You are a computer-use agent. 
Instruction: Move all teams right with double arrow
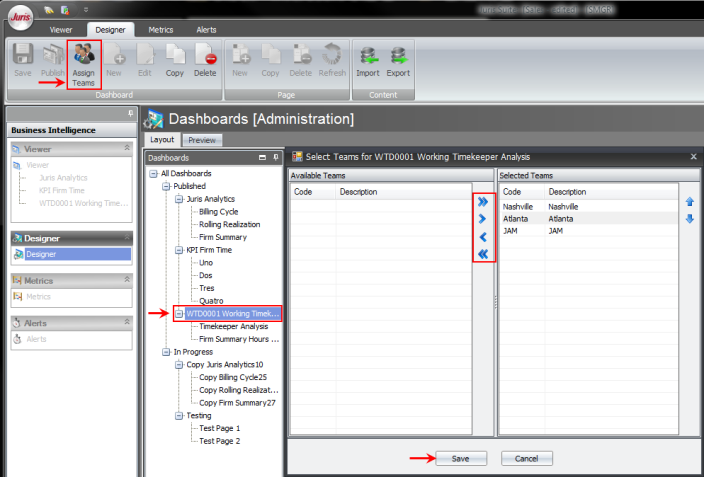click(483, 202)
